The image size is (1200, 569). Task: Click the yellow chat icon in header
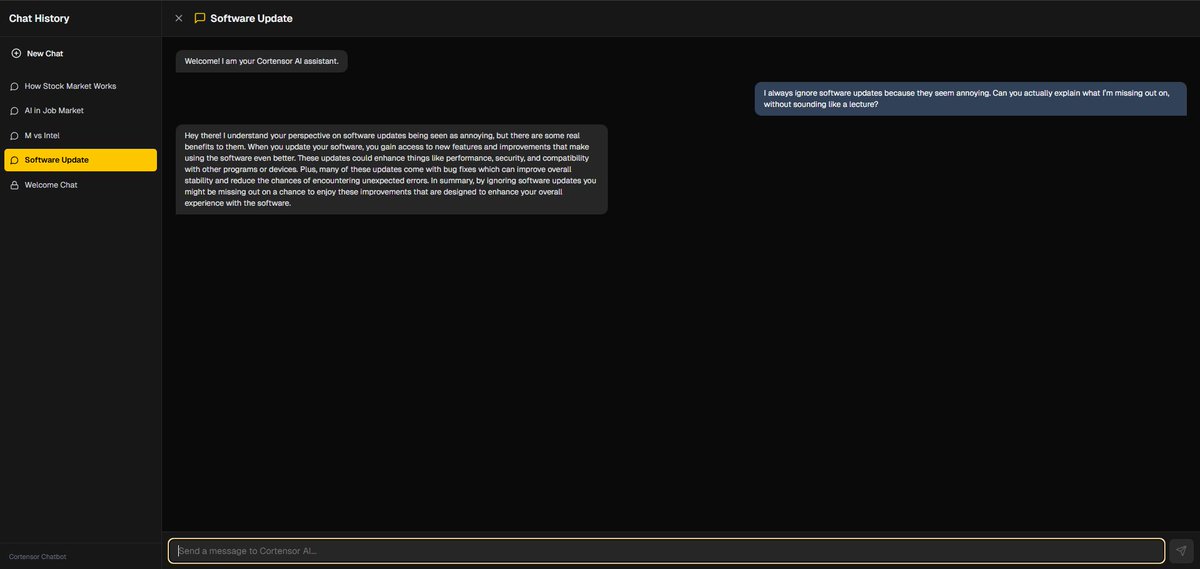200,18
